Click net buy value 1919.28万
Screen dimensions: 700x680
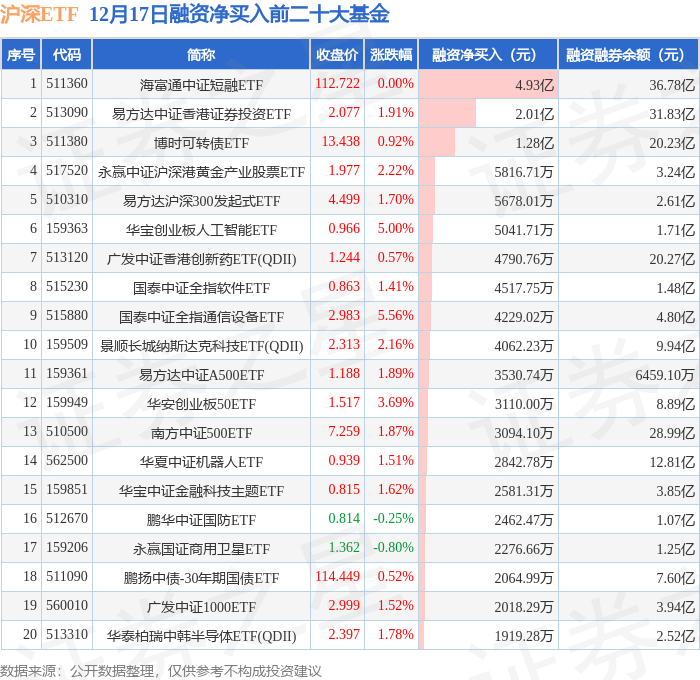click(x=524, y=636)
